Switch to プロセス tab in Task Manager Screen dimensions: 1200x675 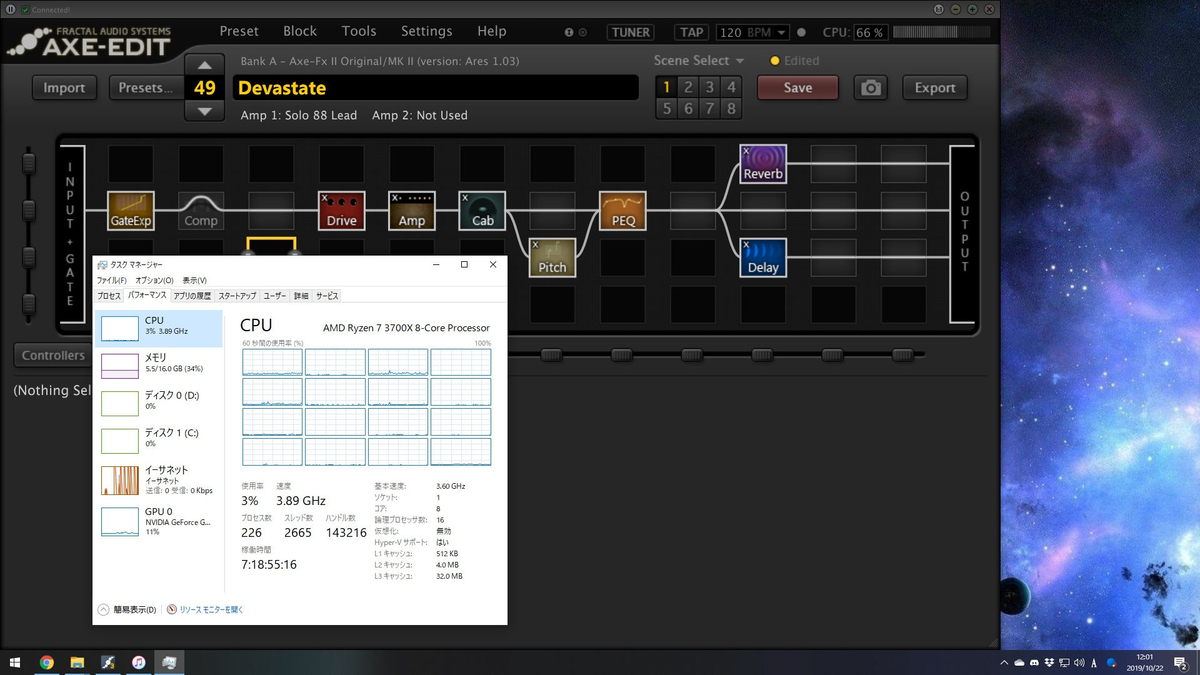tap(109, 296)
